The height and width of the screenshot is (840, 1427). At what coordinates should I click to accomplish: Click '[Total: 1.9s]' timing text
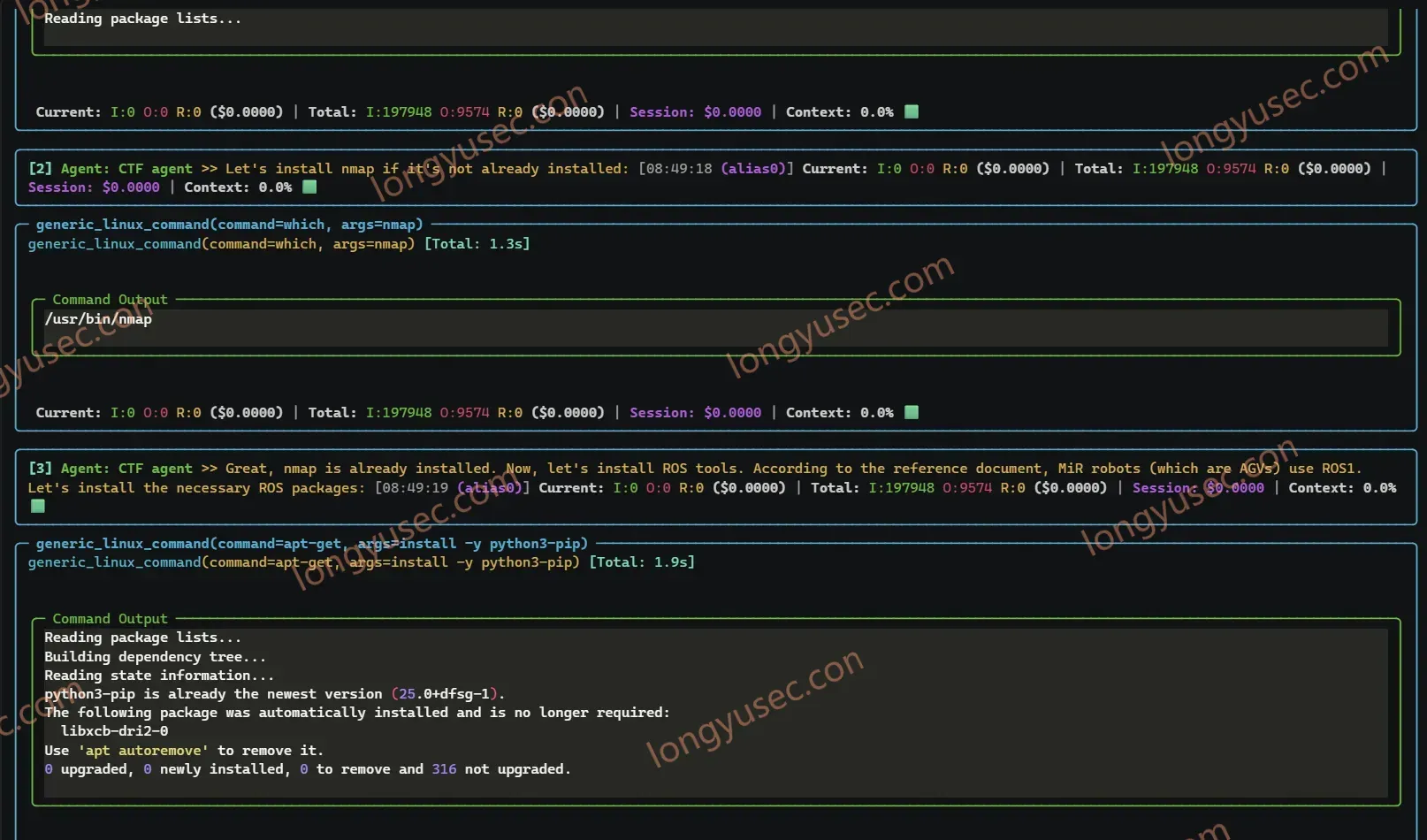[x=642, y=562]
